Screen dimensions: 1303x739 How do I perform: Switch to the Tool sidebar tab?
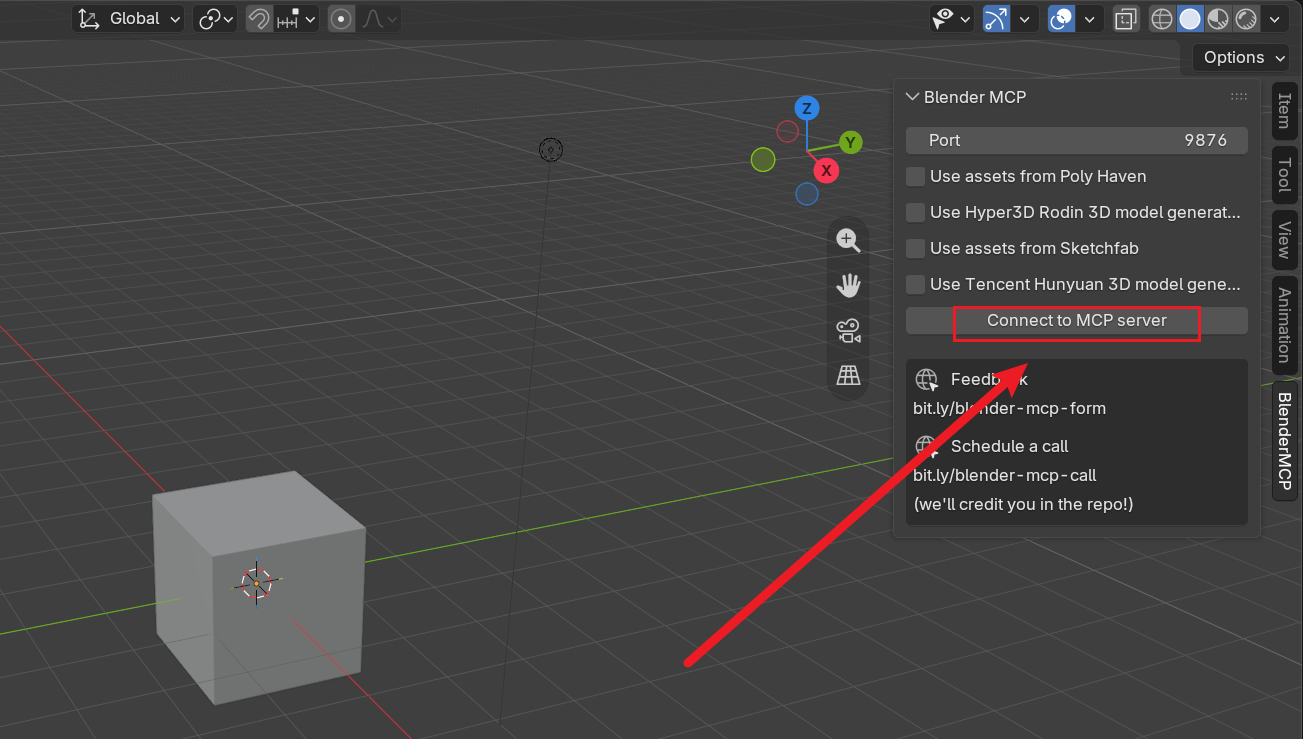[1284, 175]
